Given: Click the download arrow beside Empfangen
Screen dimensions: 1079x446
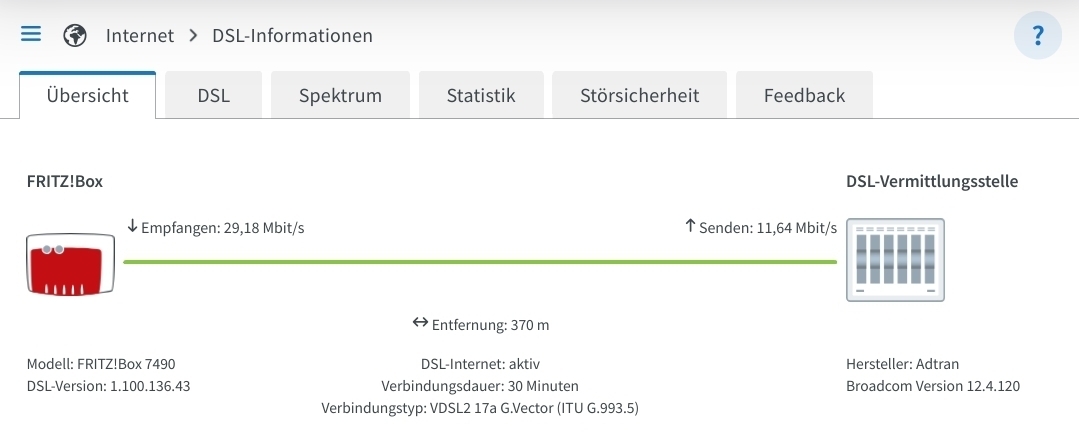Looking at the screenshot, I should pos(133,226).
